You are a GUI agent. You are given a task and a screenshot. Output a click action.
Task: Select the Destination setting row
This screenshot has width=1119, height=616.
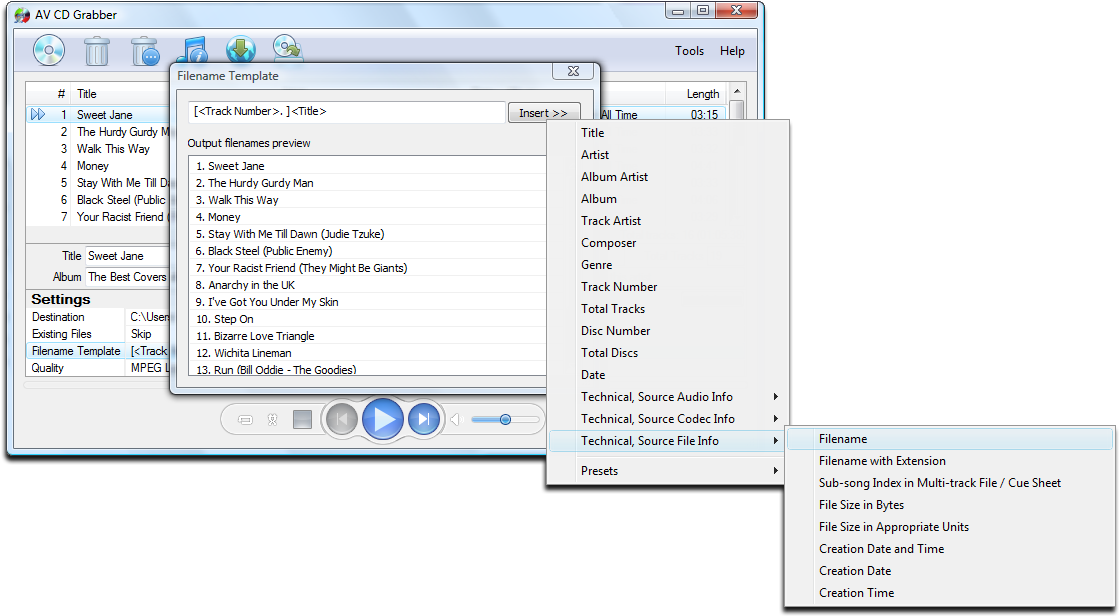click(x=98, y=317)
